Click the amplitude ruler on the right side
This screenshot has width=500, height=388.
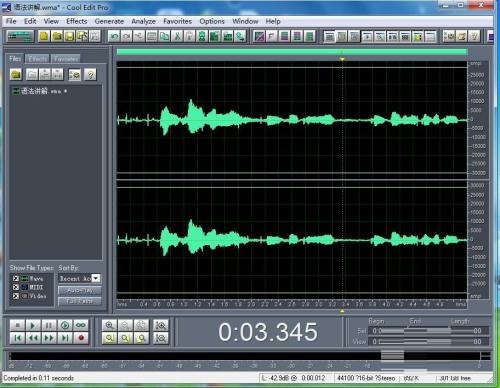click(x=478, y=180)
